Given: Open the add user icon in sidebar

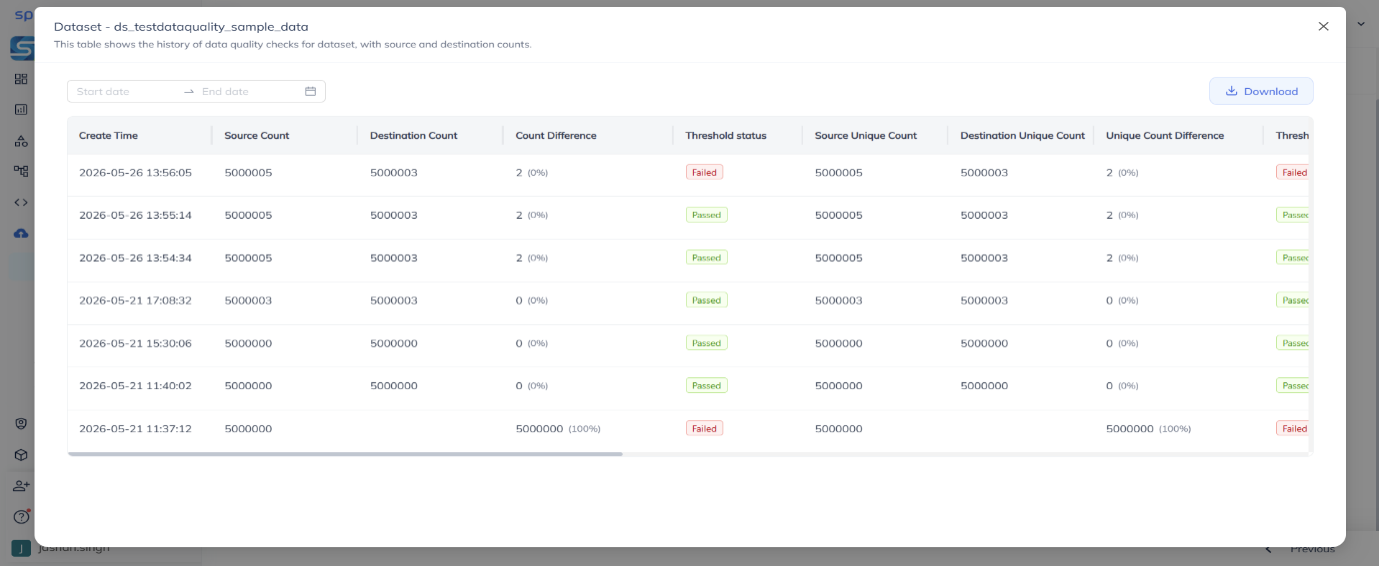Looking at the screenshot, I should 21,486.
